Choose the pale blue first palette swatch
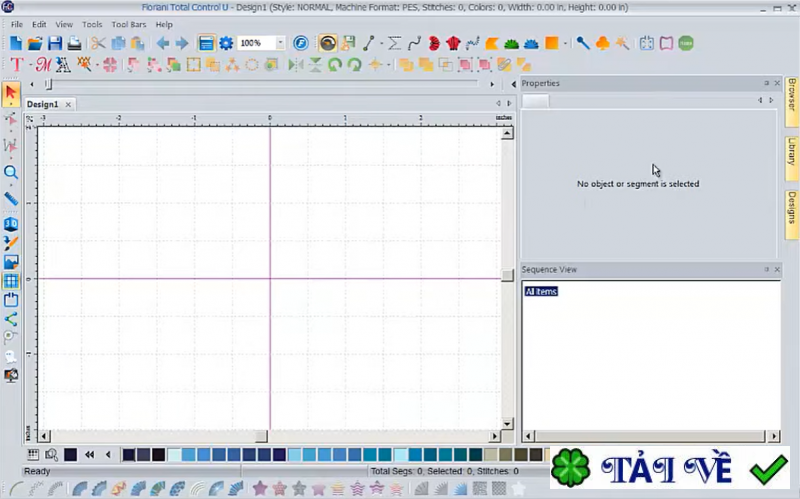 [174, 454]
